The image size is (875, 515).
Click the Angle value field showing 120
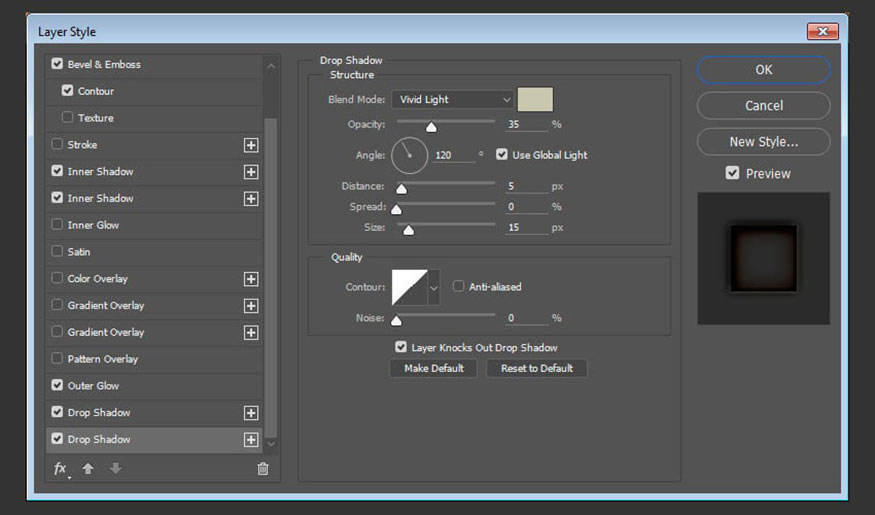(x=453, y=155)
